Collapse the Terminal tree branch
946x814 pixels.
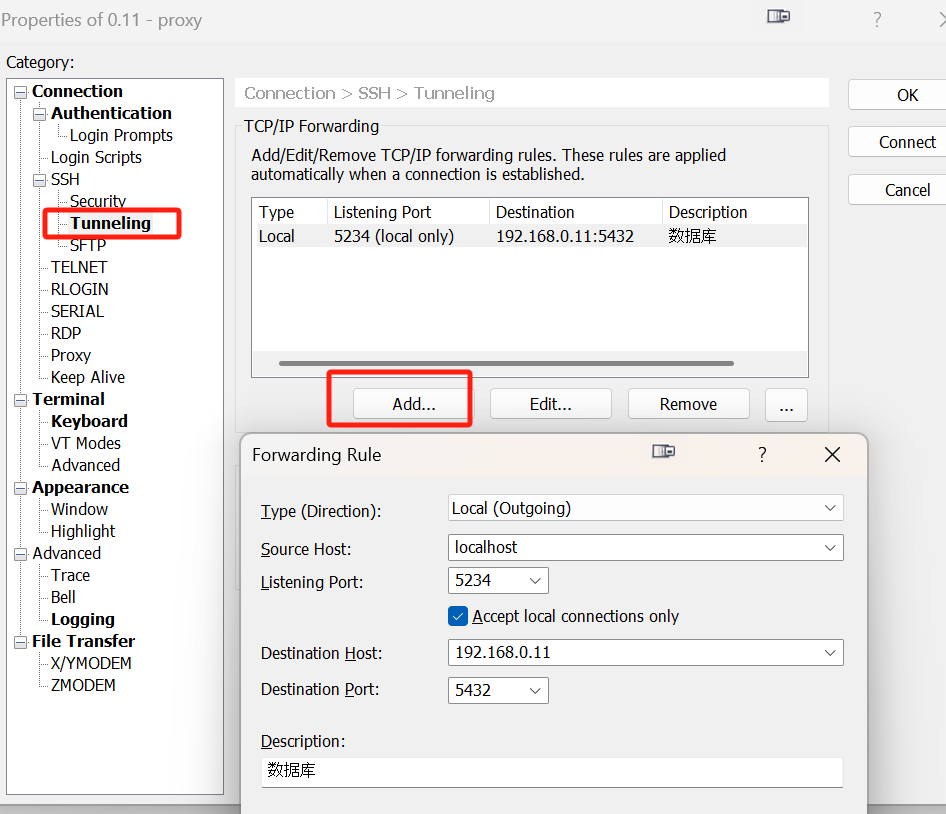tap(20, 399)
